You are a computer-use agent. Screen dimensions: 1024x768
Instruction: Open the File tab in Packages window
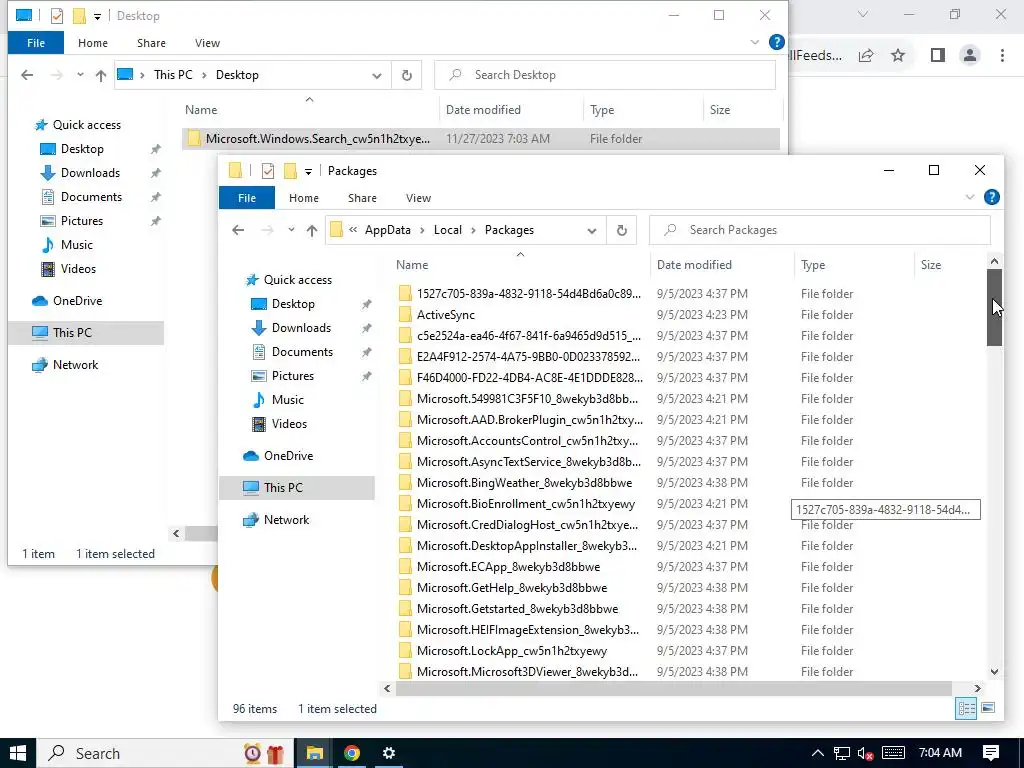(x=247, y=198)
